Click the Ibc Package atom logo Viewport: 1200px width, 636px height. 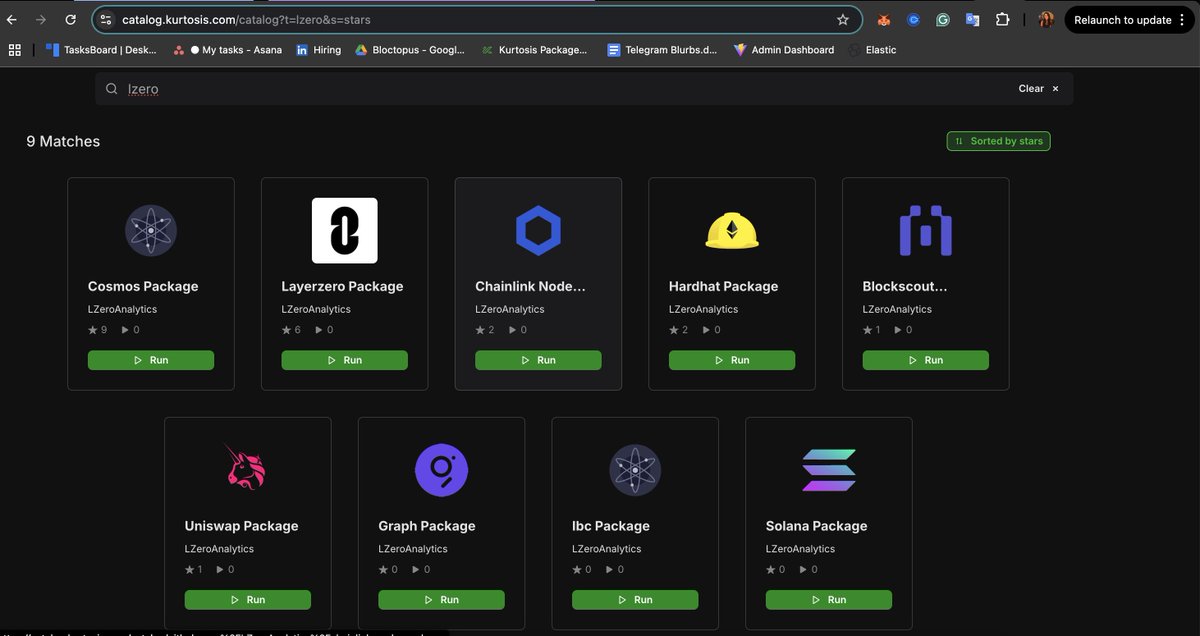pos(635,470)
